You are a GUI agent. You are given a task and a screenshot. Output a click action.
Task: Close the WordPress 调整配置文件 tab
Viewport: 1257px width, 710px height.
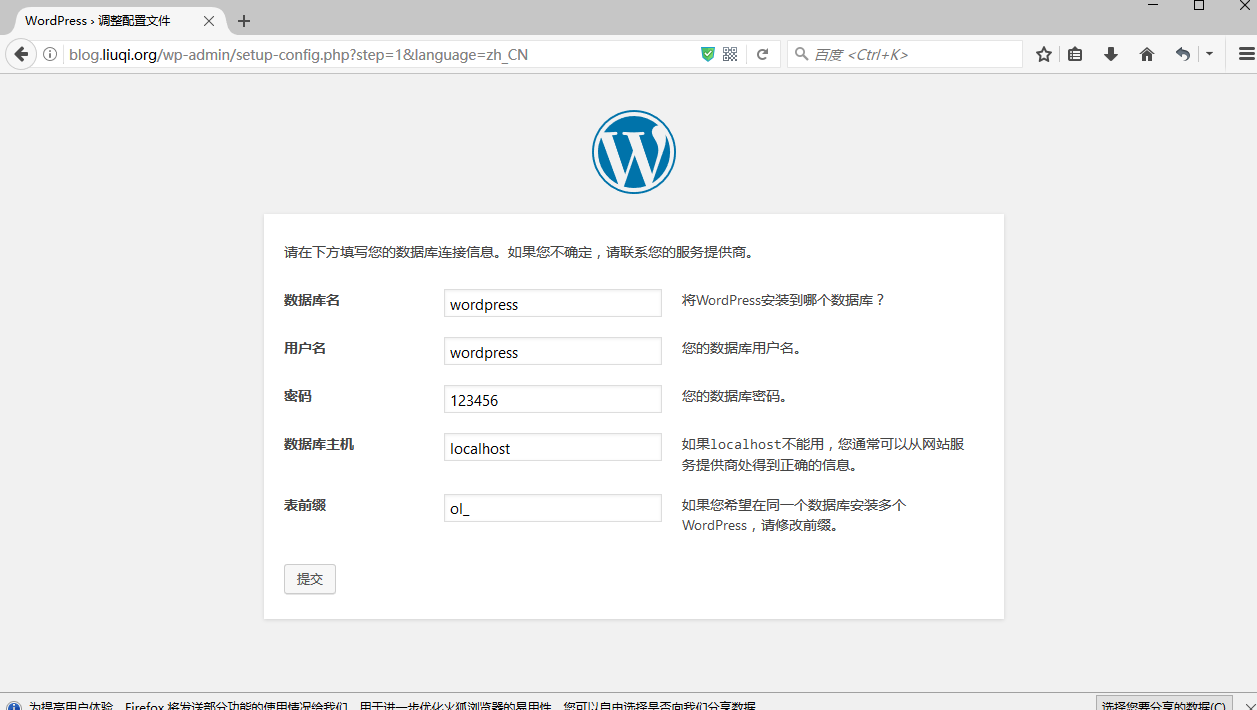pyautogui.click(x=209, y=21)
